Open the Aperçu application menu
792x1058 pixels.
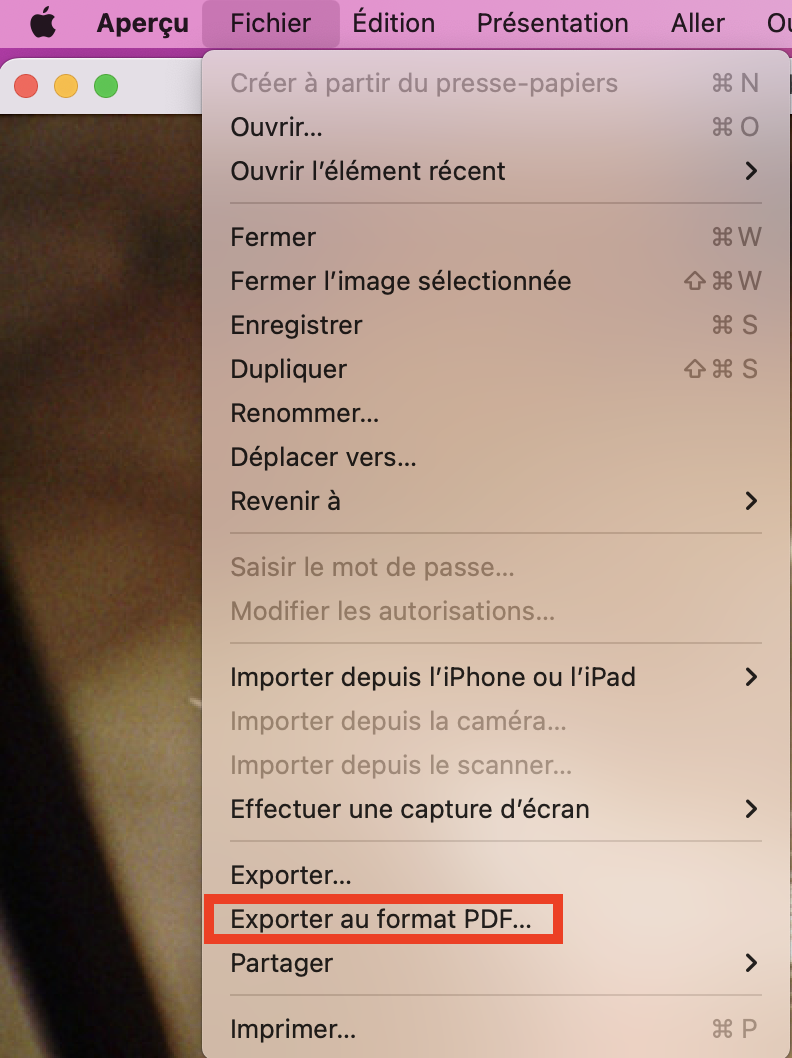pyautogui.click(x=142, y=23)
